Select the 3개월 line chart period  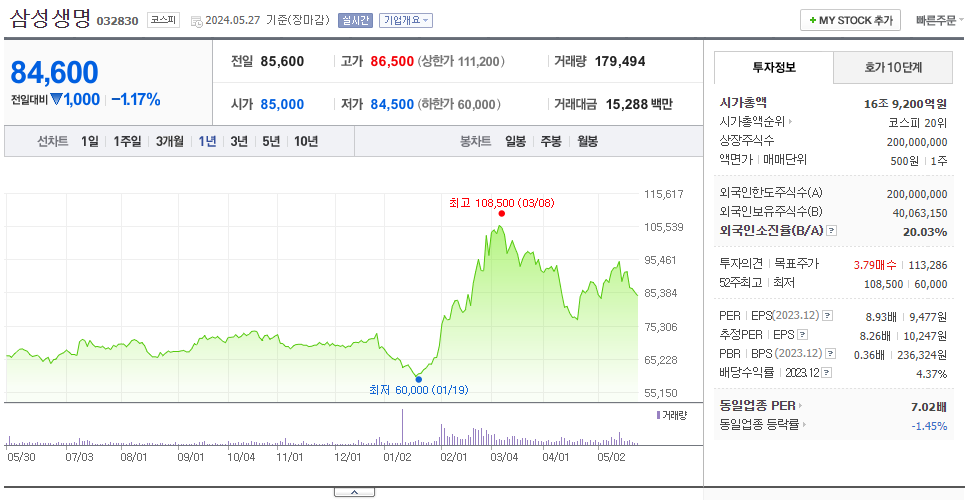pyautogui.click(x=169, y=141)
